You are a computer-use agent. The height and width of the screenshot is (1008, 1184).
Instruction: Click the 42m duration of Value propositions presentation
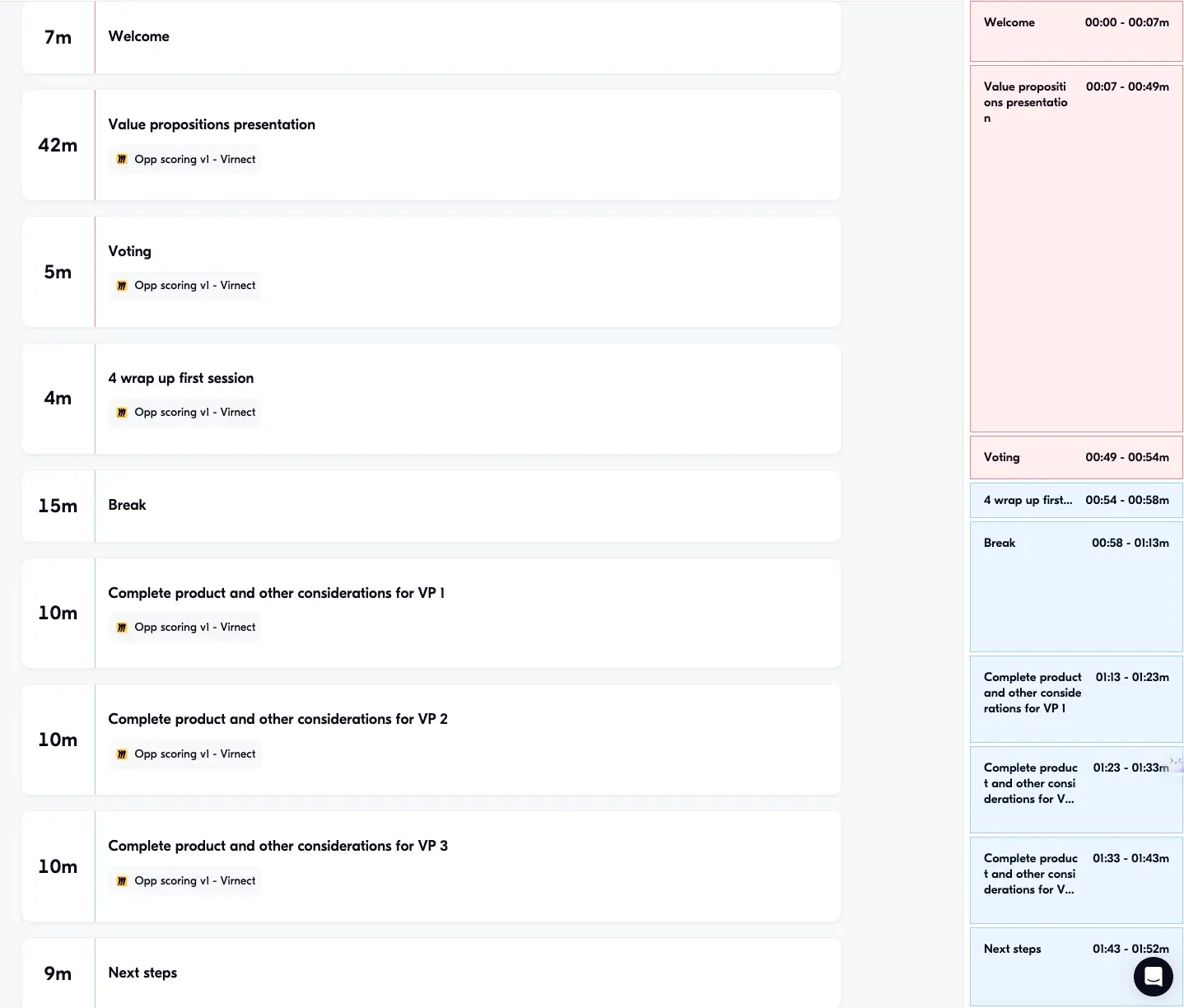click(58, 145)
